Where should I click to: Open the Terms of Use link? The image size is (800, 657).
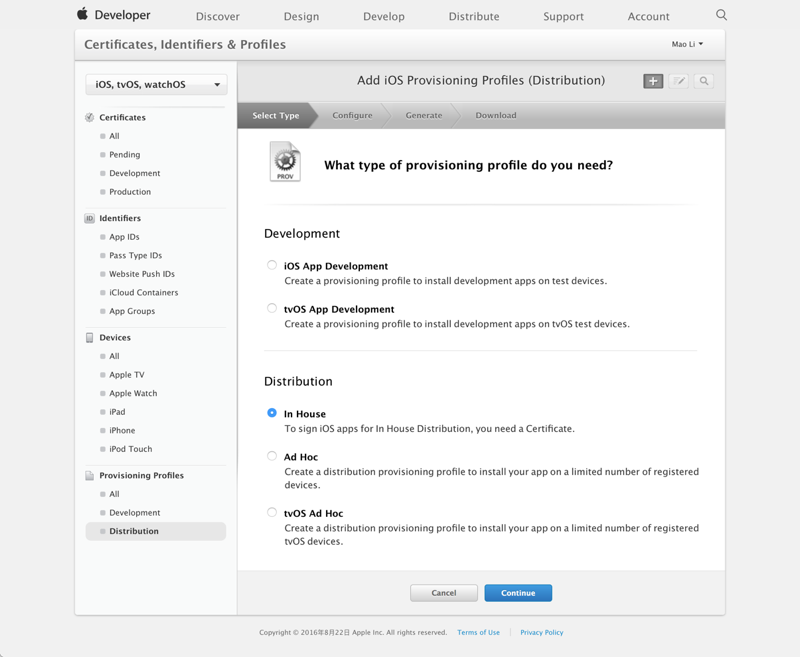click(x=479, y=633)
